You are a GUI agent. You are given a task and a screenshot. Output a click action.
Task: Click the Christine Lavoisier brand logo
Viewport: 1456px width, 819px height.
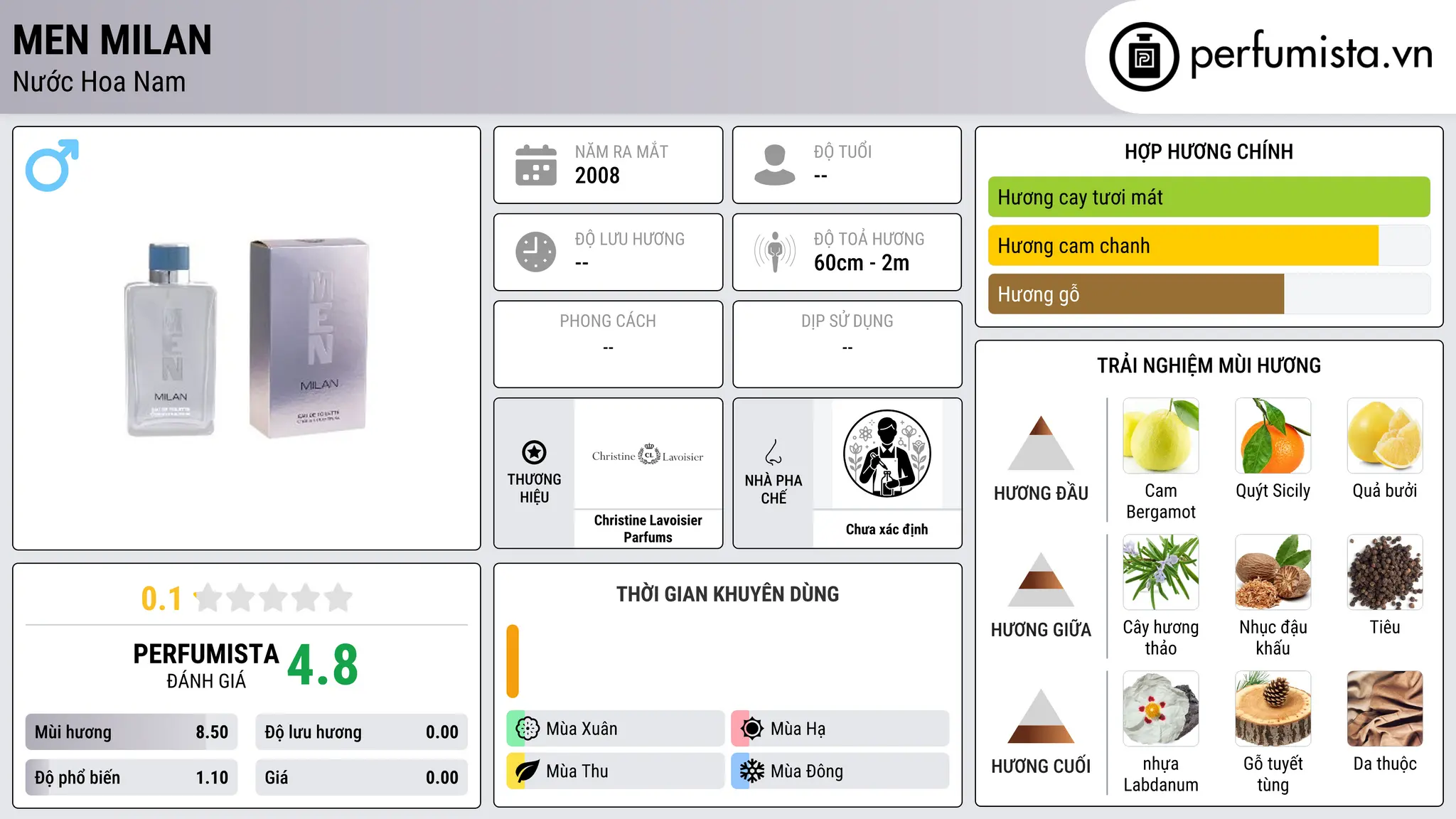648,455
